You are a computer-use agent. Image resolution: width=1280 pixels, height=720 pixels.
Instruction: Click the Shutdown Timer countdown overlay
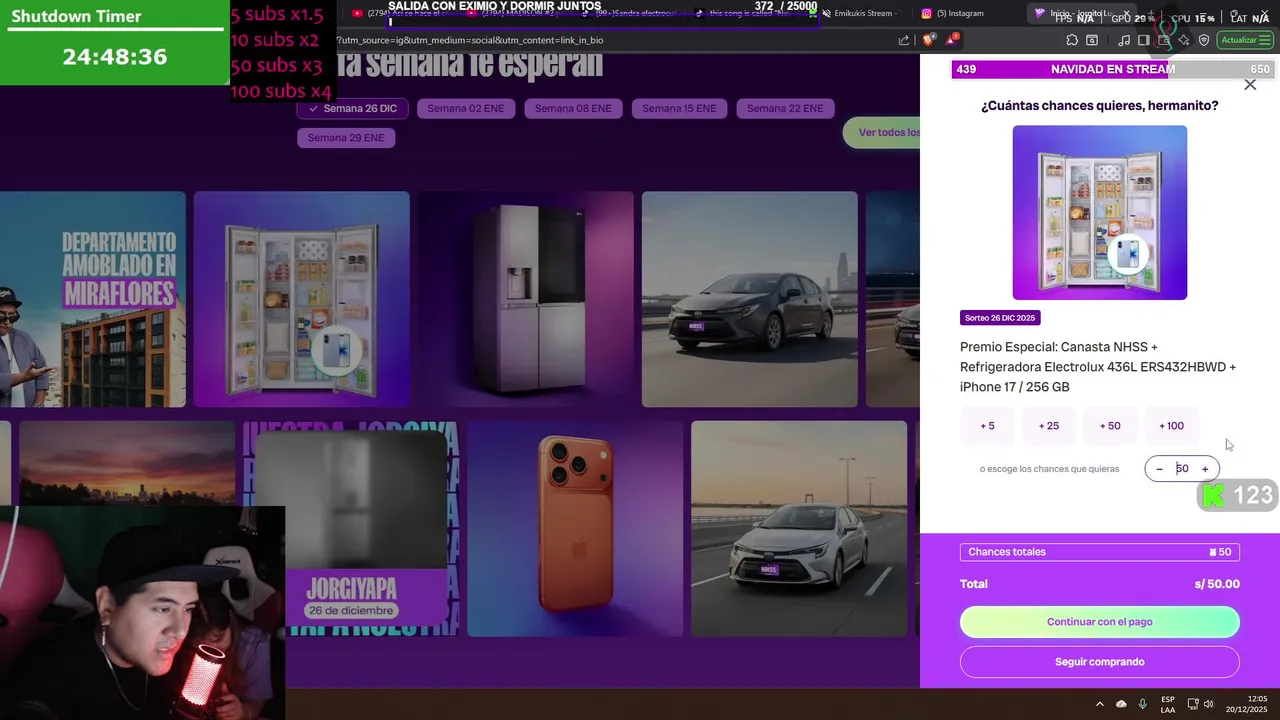click(114, 42)
